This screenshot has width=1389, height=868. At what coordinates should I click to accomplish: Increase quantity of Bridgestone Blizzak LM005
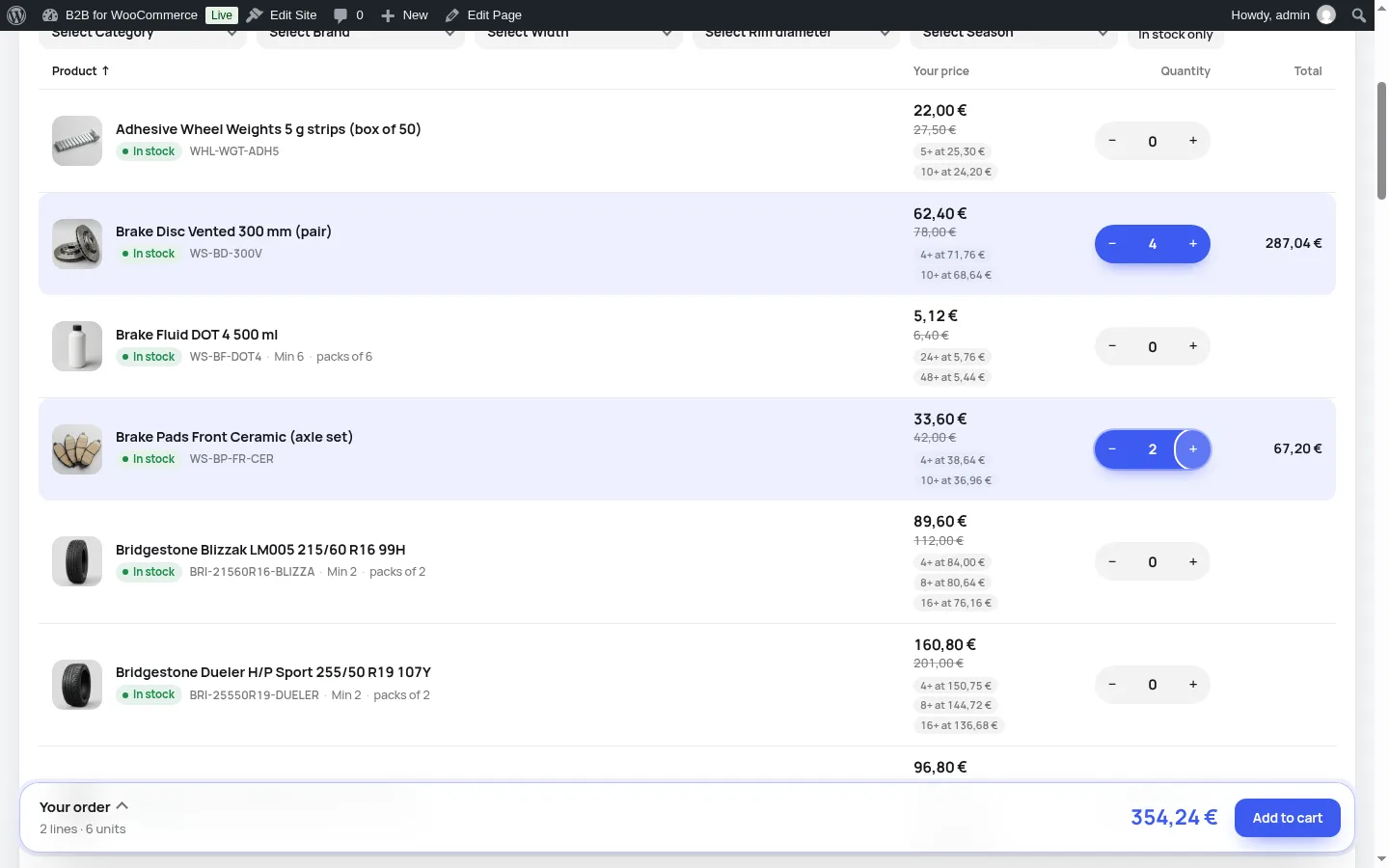(1193, 562)
